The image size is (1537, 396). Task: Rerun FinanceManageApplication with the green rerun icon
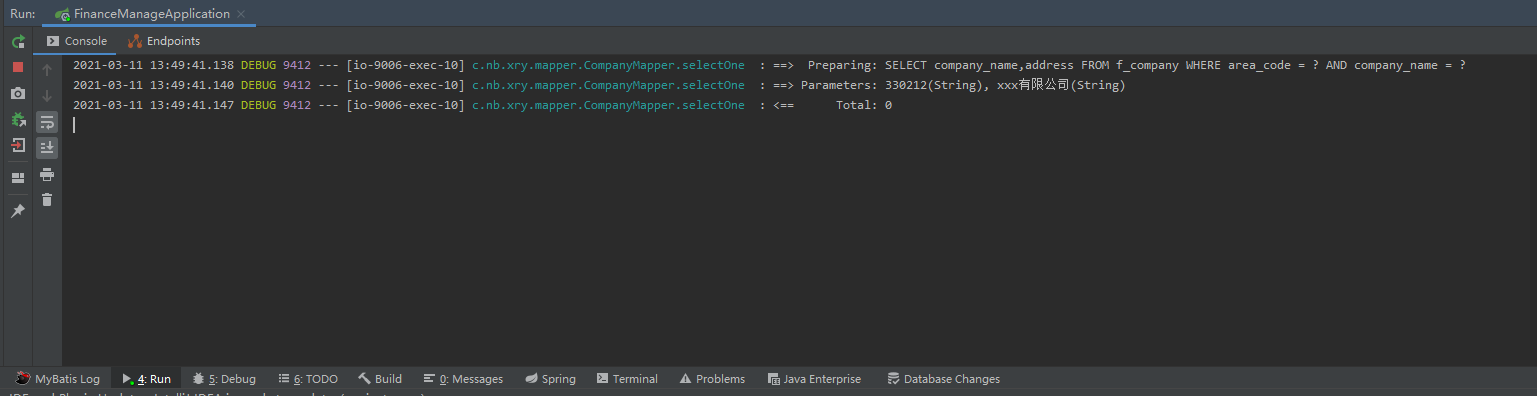click(x=18, y=42)
